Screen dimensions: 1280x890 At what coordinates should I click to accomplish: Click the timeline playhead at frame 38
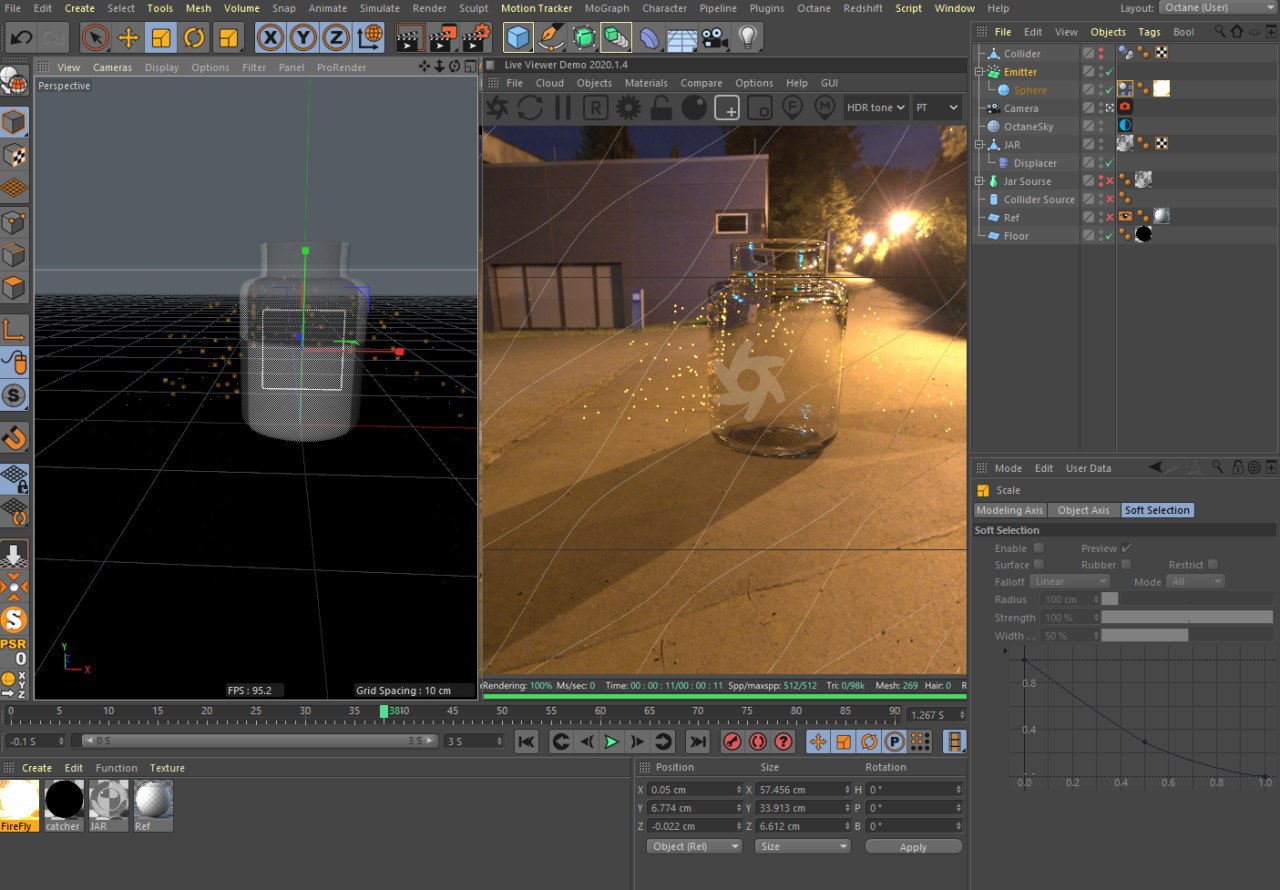tap(384, 711)
